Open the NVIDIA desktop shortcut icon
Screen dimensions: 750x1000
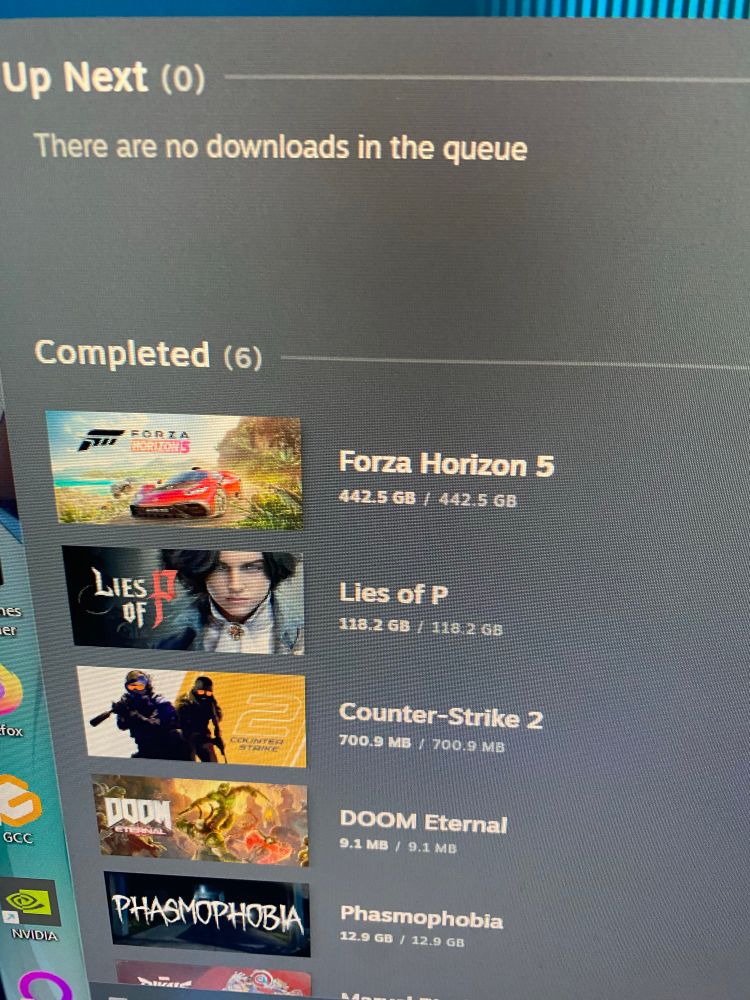tap(30, 902)
